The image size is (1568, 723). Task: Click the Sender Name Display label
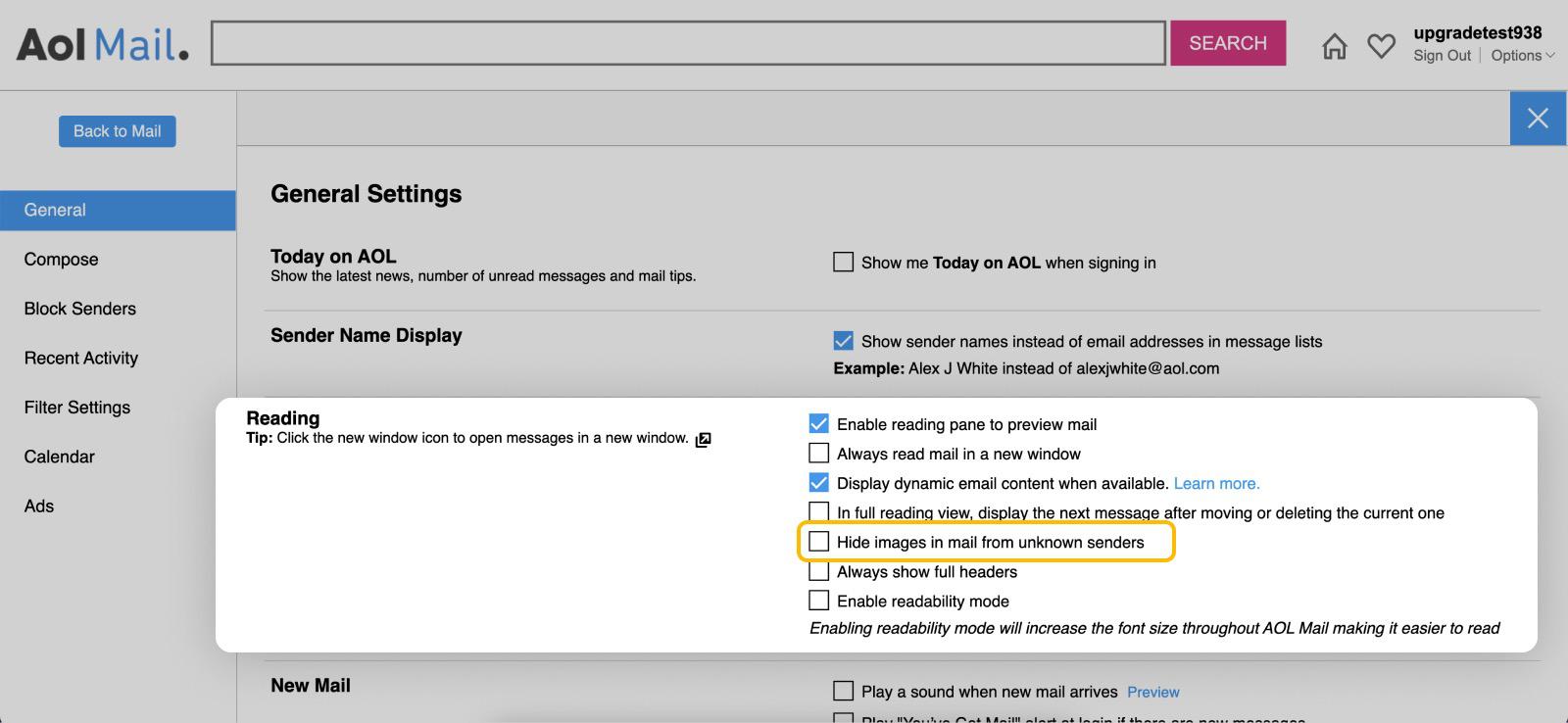367,335
